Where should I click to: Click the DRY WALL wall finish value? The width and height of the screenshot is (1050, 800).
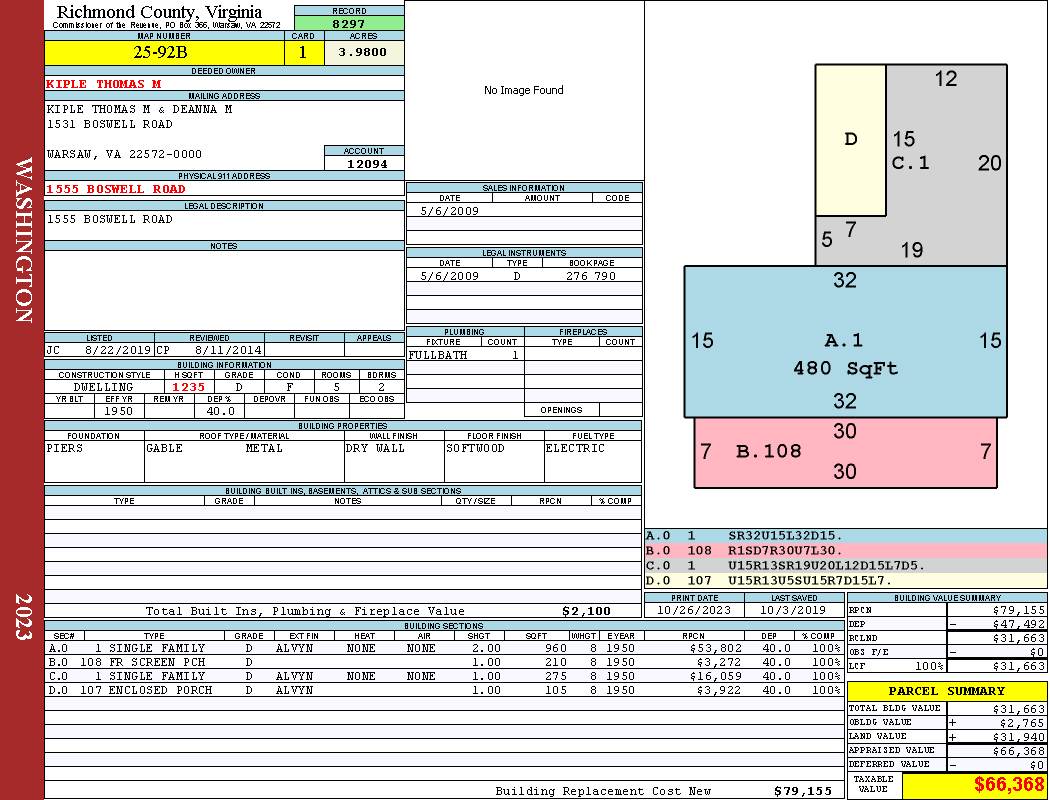[375, 449]
